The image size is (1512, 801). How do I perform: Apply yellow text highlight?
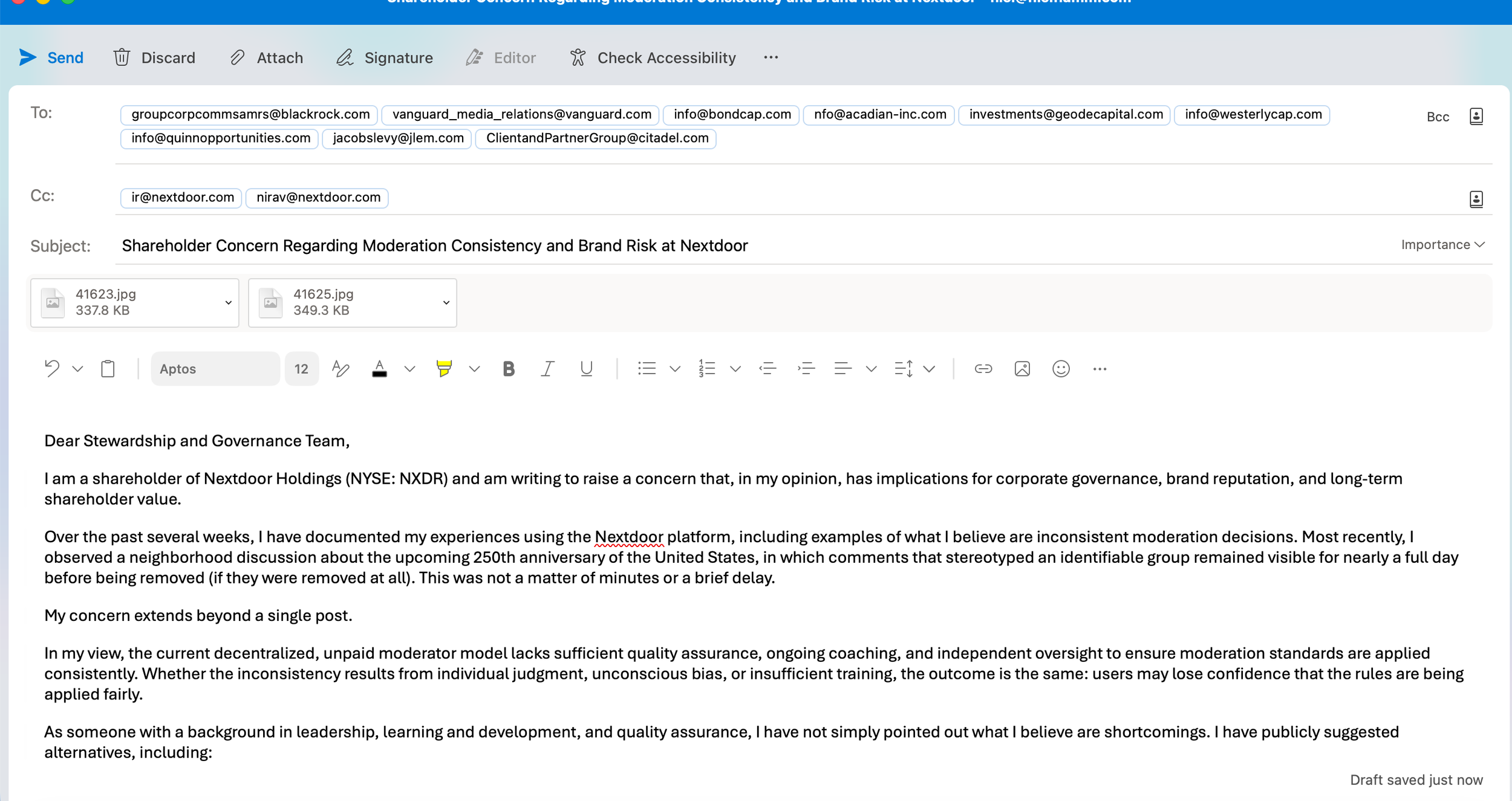pyautogui.click(x=444, y=368)
